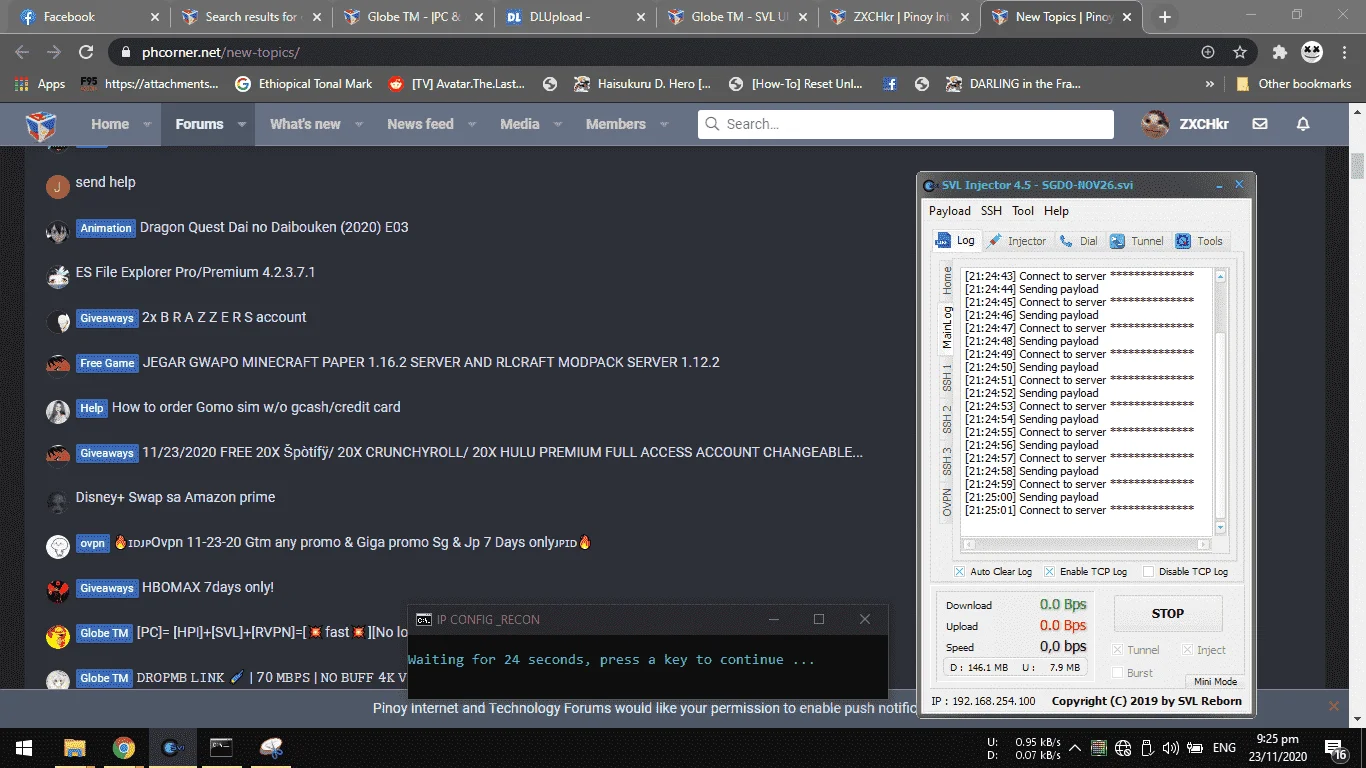Select the Tools tab in SVL Injector
The height and width of the screenshot is (768, 1366).
point(1200,241)
